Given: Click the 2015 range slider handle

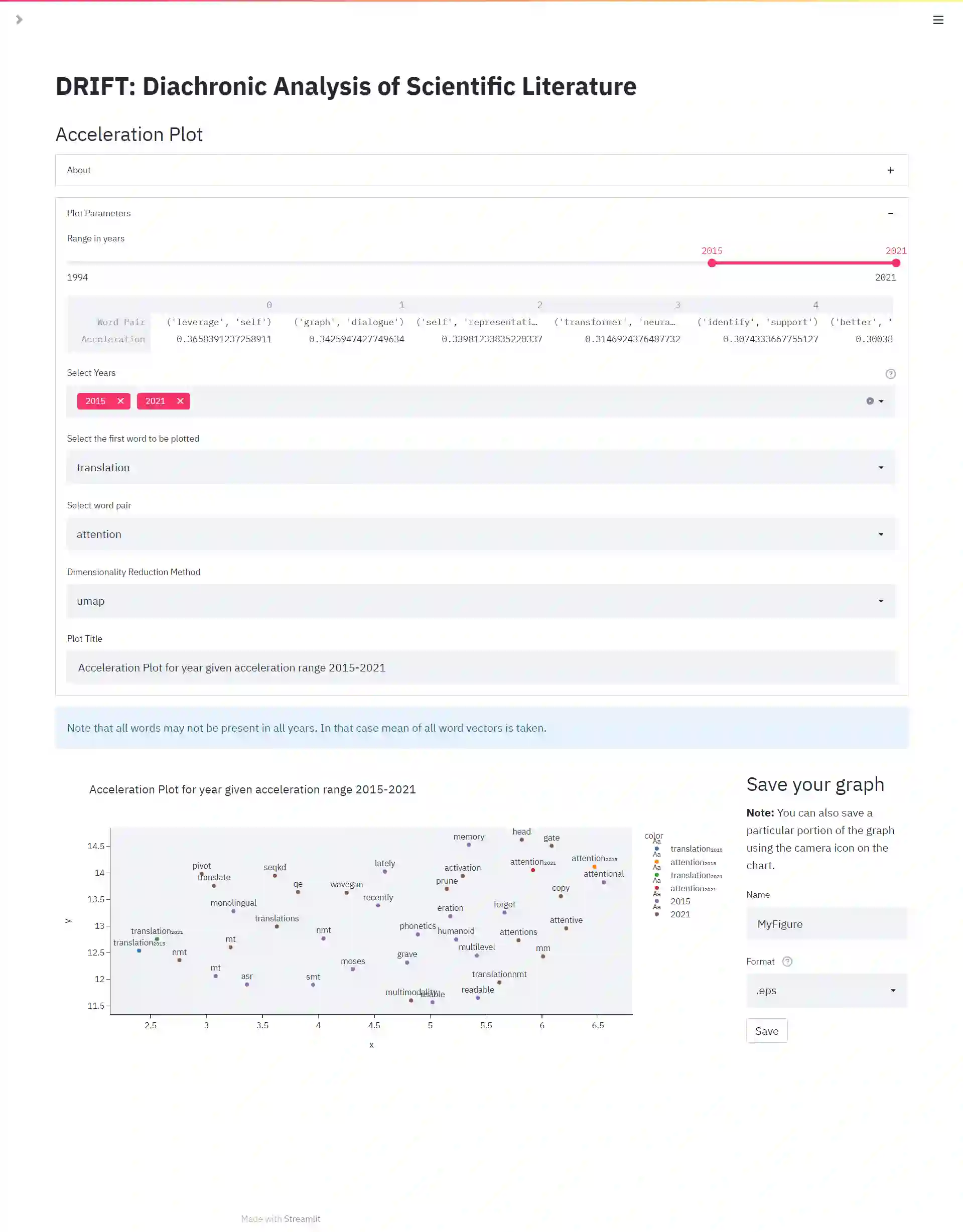Looking at the screenshot, I should click(x=712, y=263).
